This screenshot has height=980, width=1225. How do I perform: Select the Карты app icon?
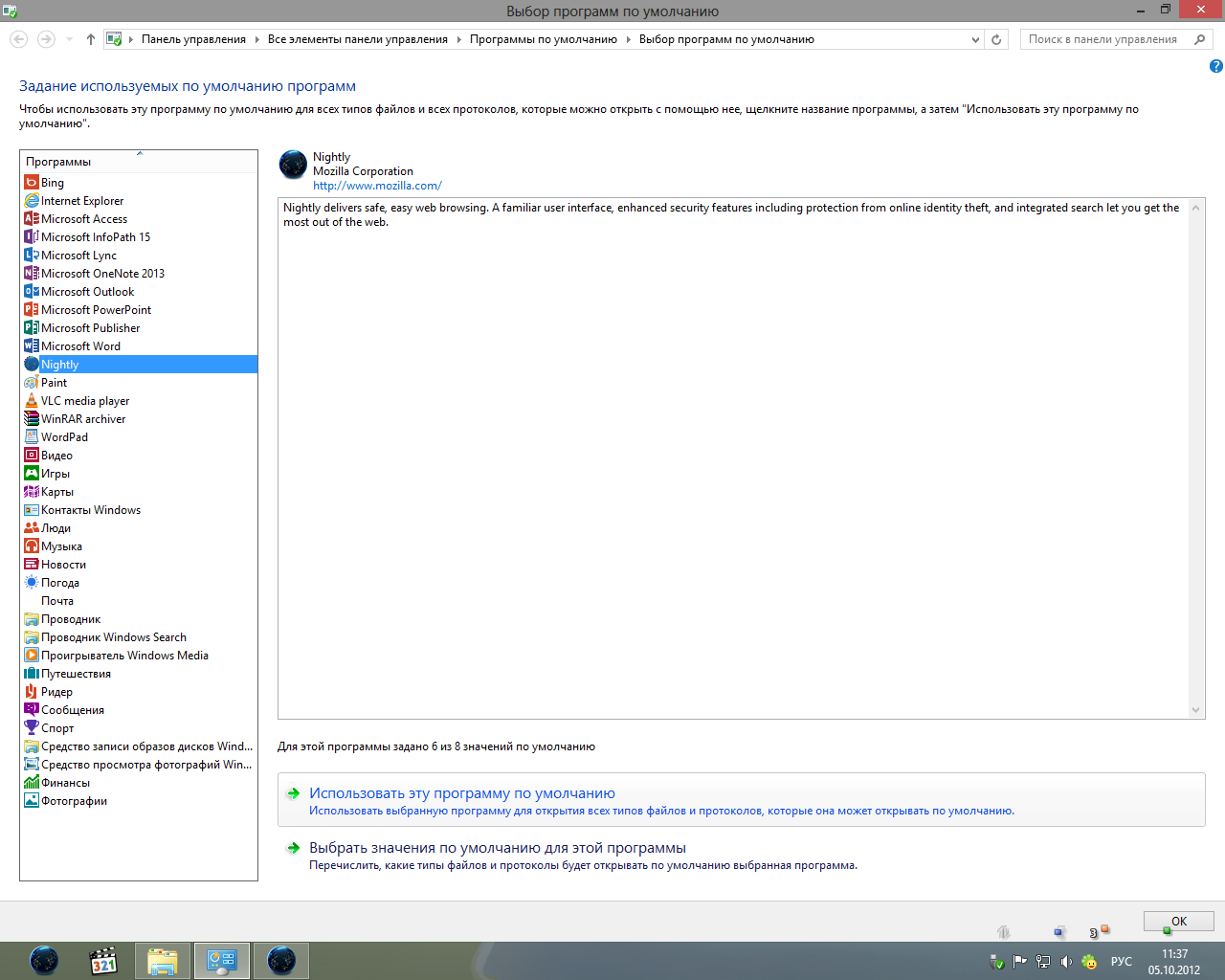32,492
